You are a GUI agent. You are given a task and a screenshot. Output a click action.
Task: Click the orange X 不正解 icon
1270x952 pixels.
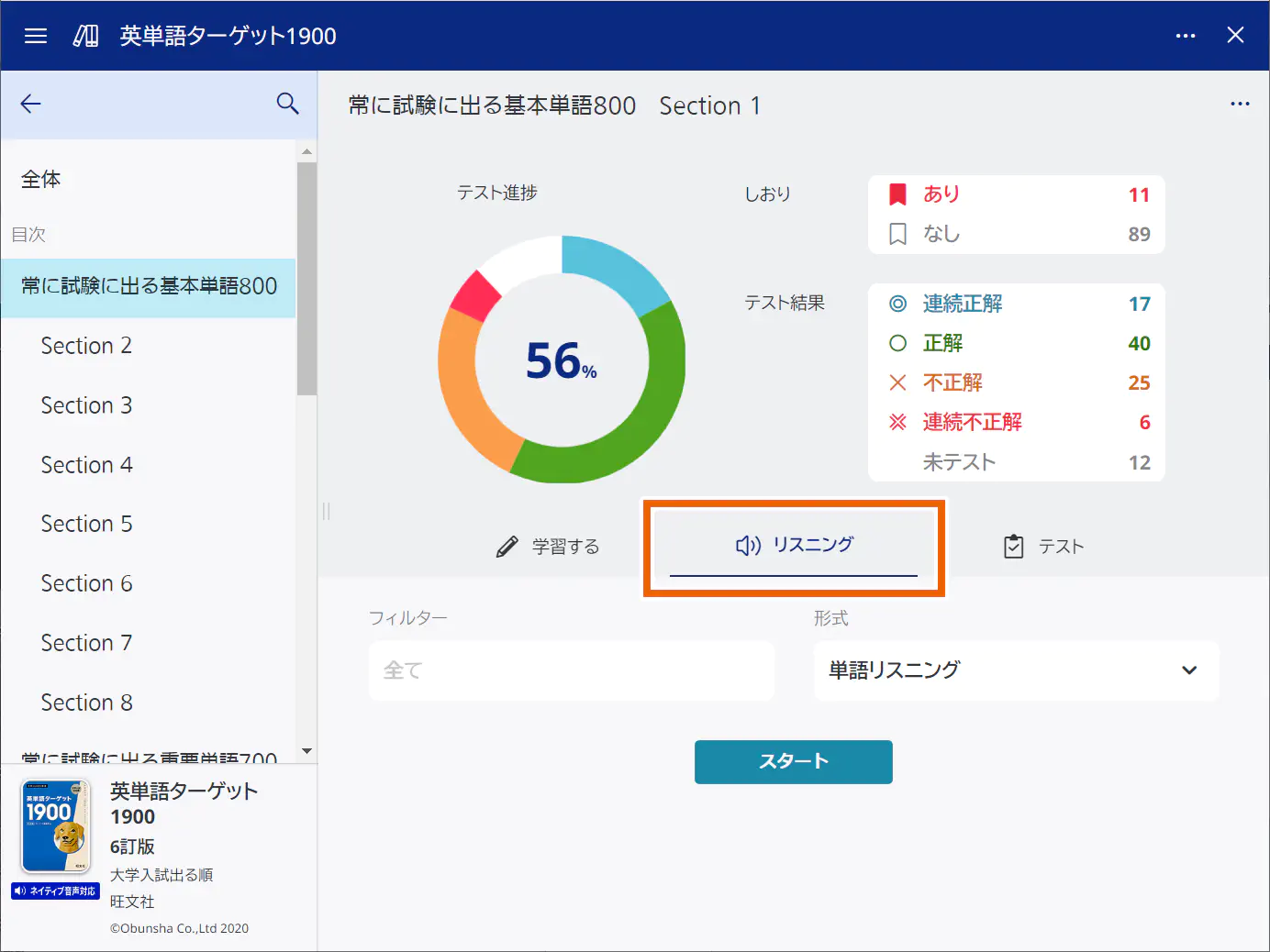point(898,382)
